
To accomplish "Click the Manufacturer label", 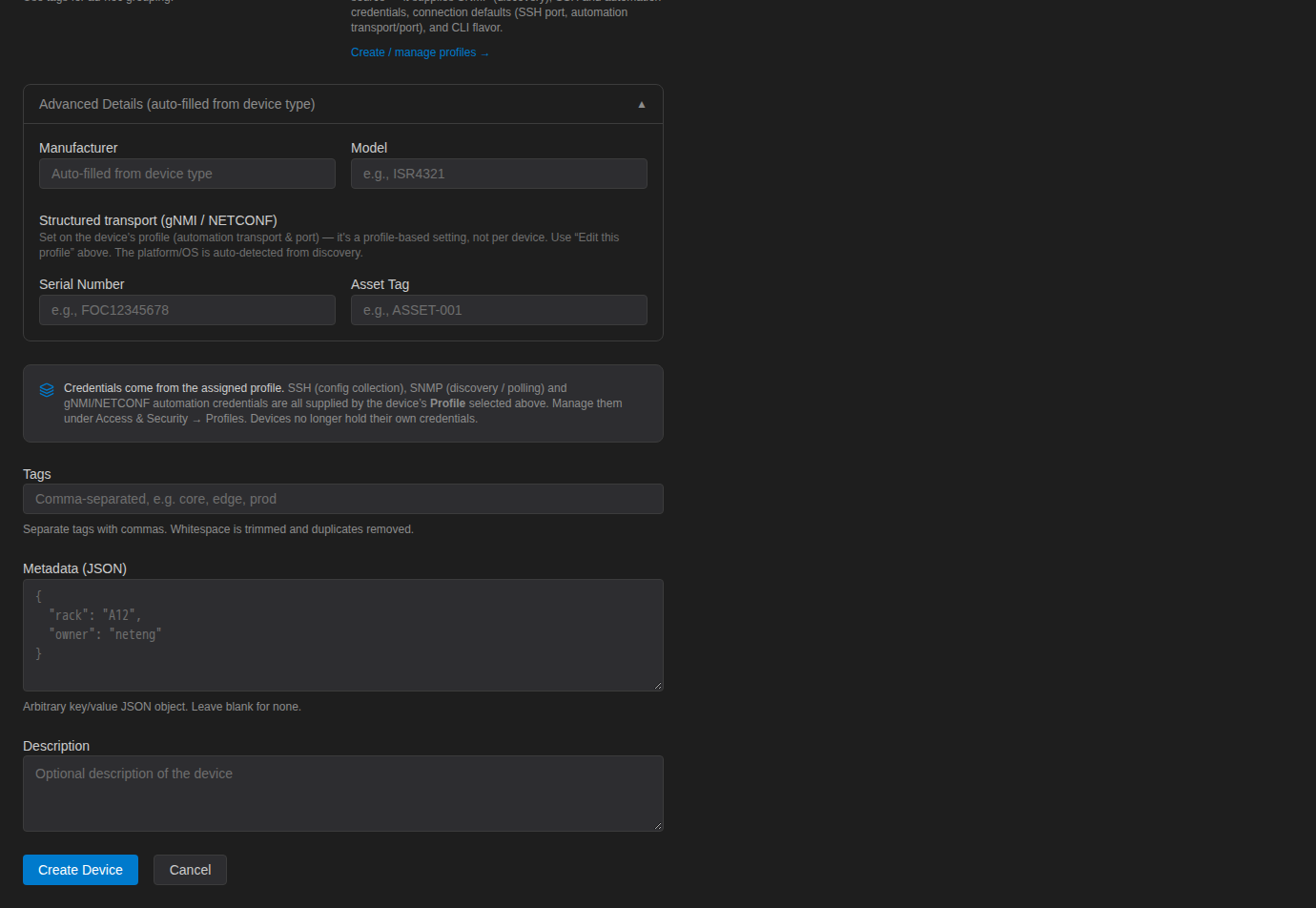I will pyautogui.click(x=78, y=148).
